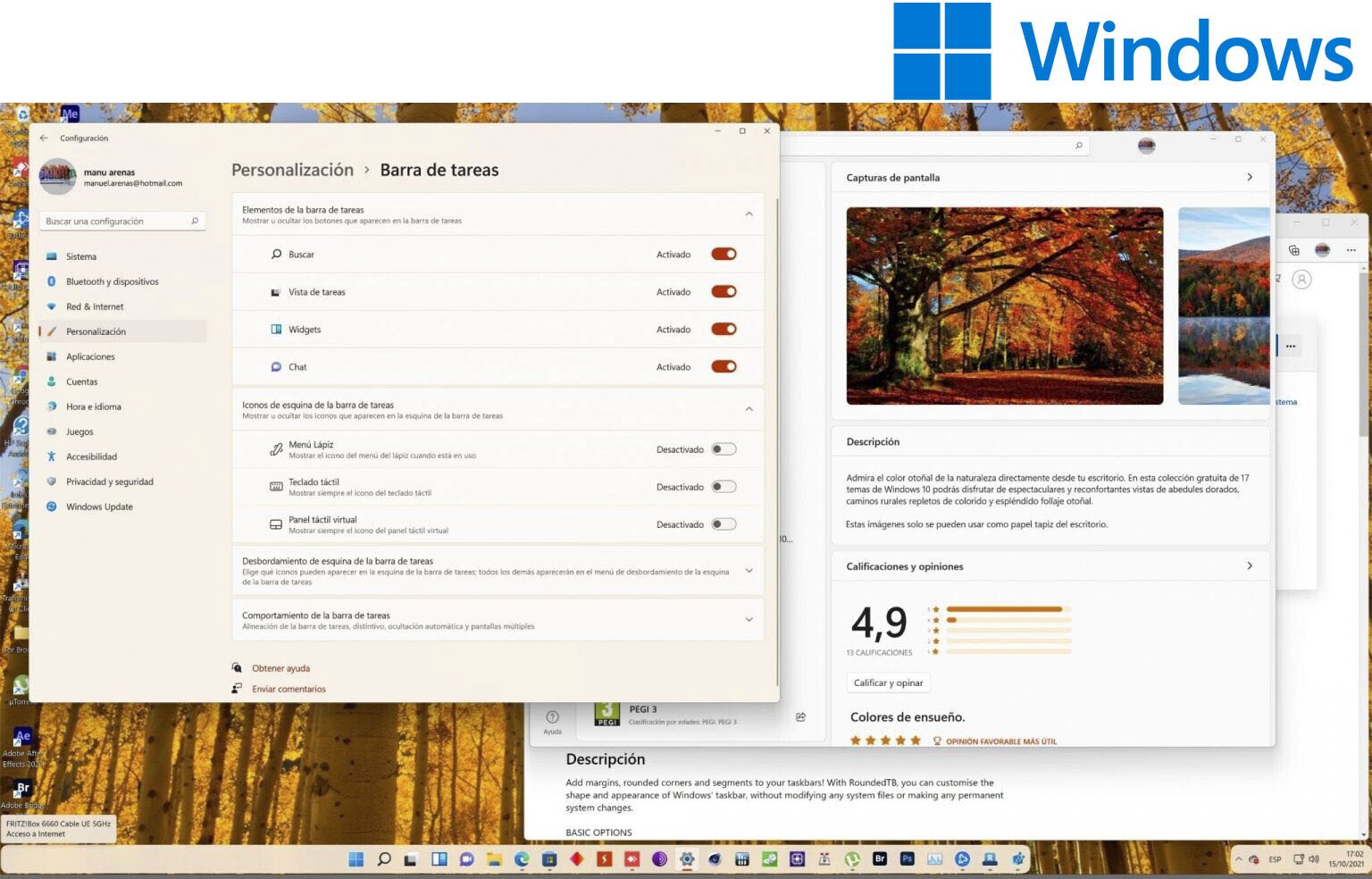Disable the Widgets taskbar element
The image size is (1372, 879).
[724, 329]
